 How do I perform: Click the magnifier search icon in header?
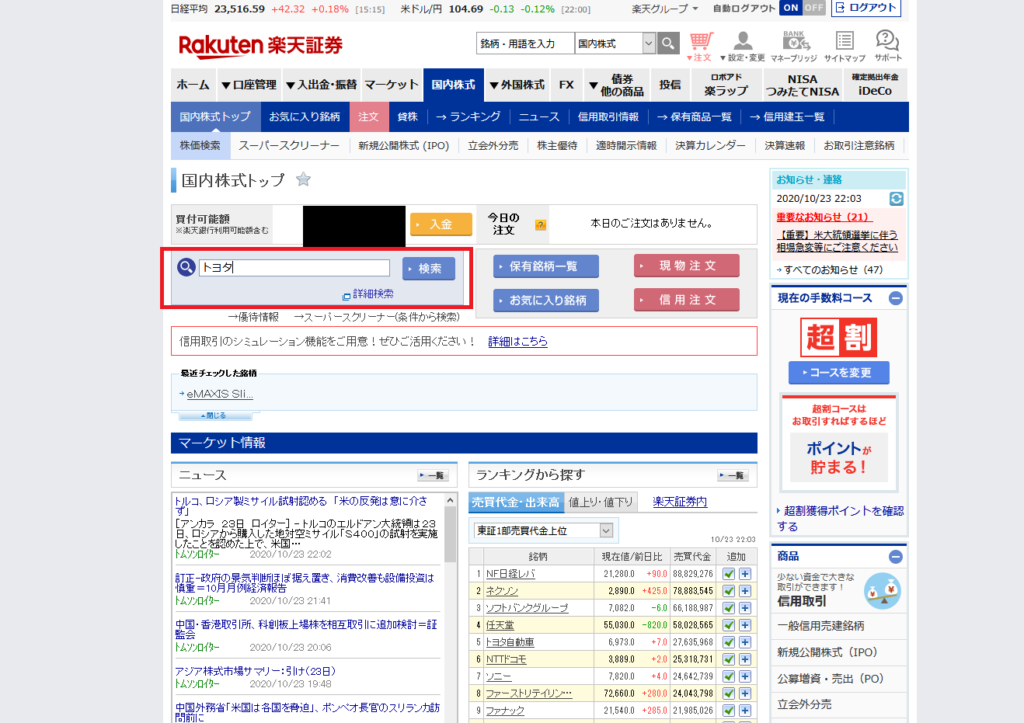coord(667,44)
